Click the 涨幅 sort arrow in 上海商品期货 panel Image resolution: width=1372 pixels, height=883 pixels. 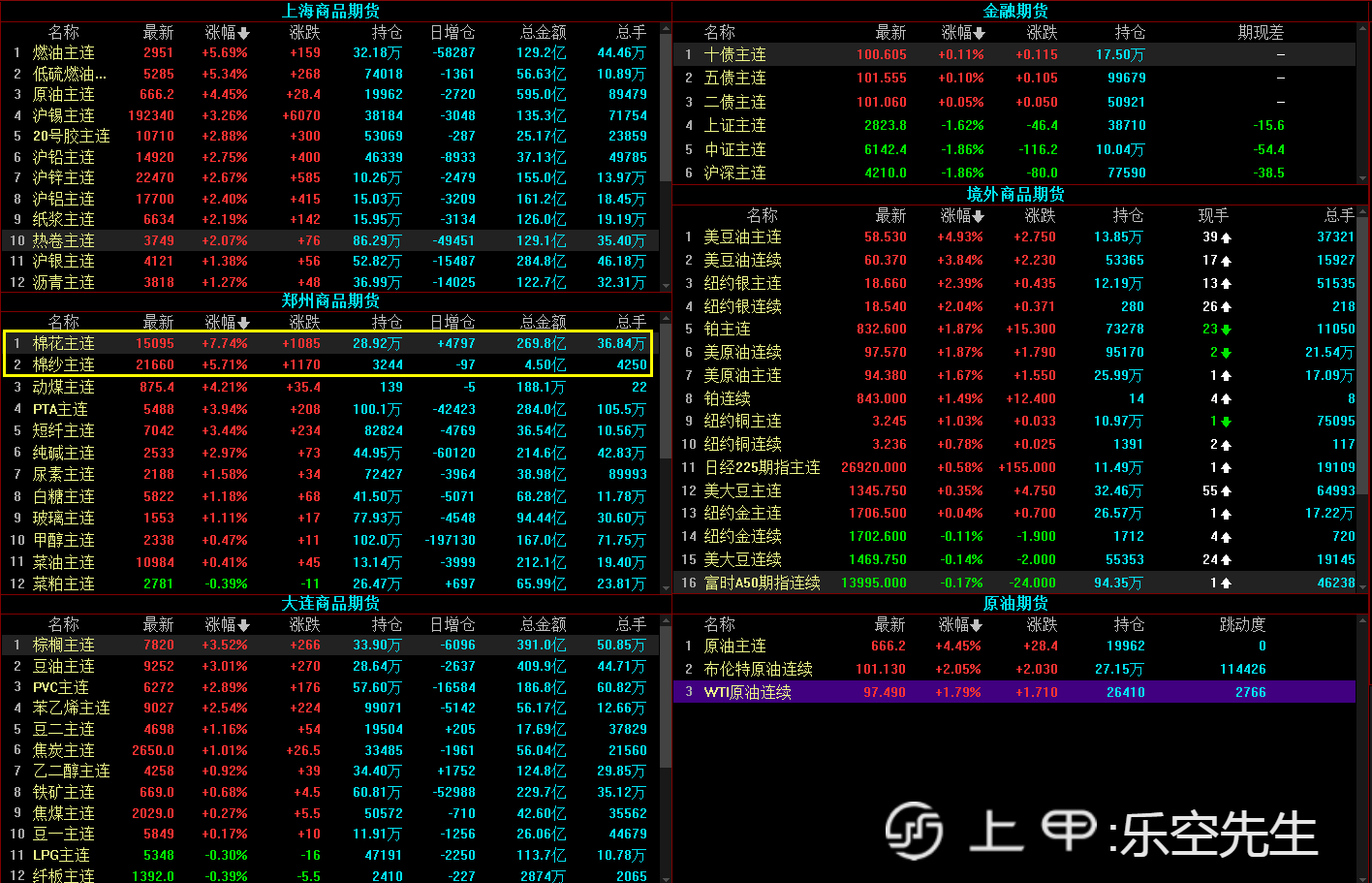[243, 33]
